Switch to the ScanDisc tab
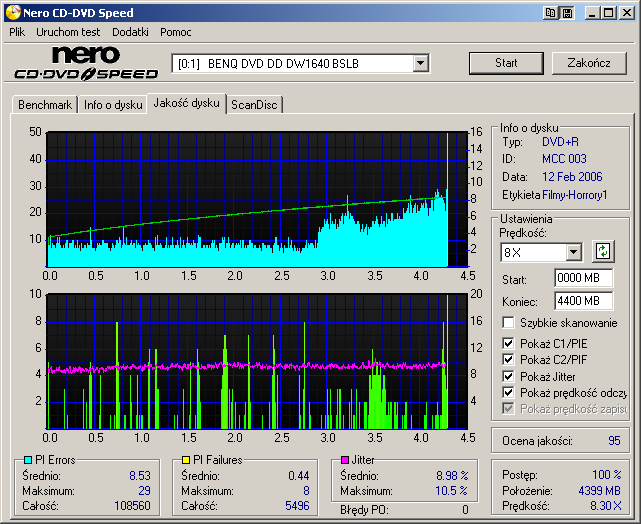Viewport: 641px width, 524px height. pos(254,105)
